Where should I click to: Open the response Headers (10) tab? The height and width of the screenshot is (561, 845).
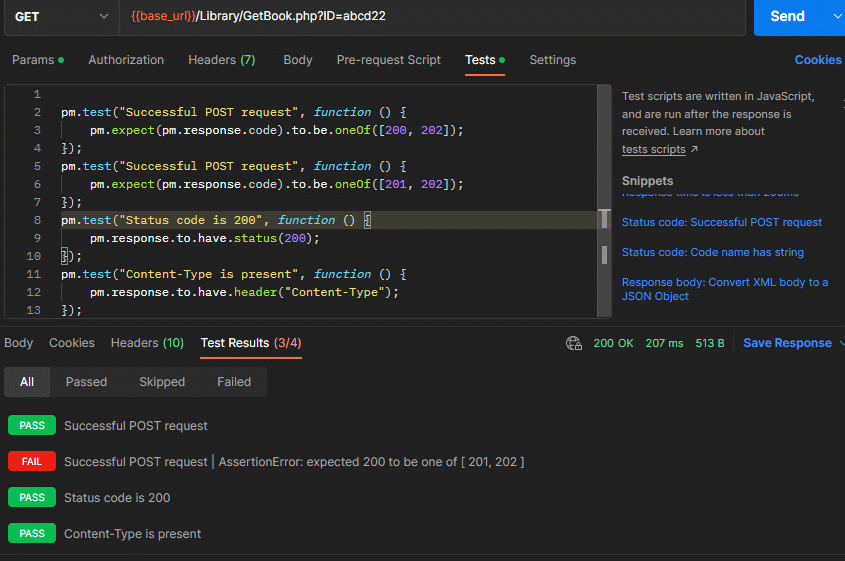pos(147,343)
